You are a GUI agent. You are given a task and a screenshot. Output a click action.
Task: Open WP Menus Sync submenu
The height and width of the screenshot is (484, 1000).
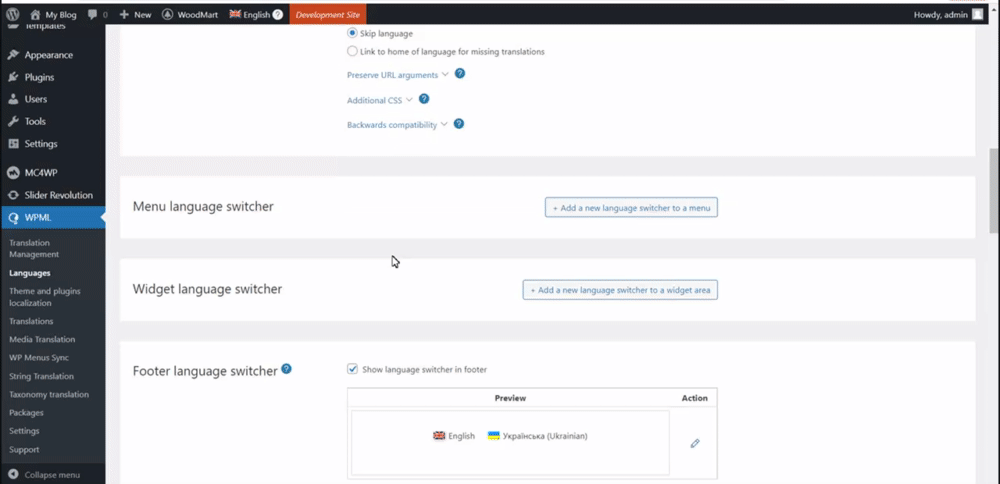click(x=39, y=358)
